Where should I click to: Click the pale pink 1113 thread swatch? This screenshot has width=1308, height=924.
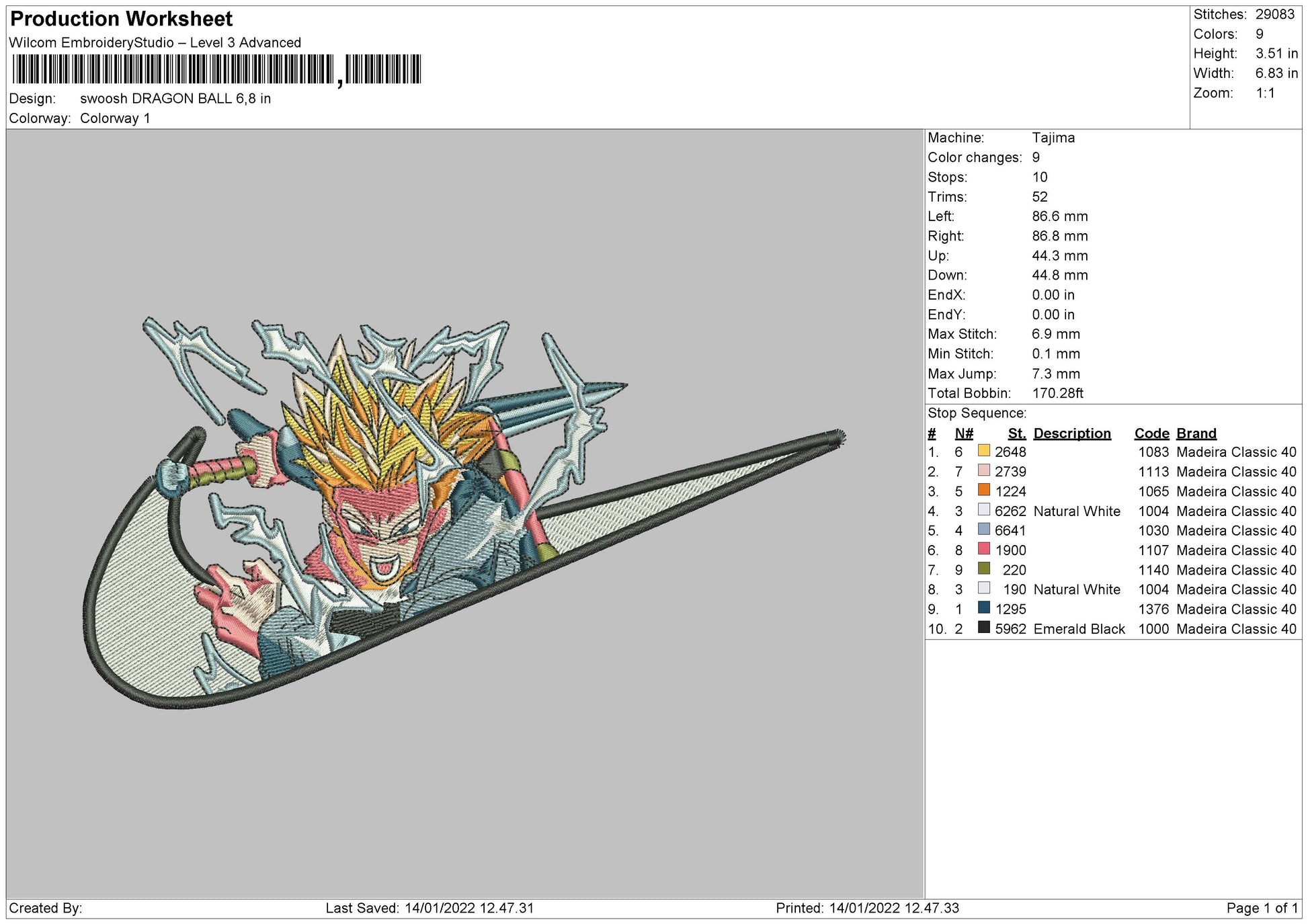point(983,470)
